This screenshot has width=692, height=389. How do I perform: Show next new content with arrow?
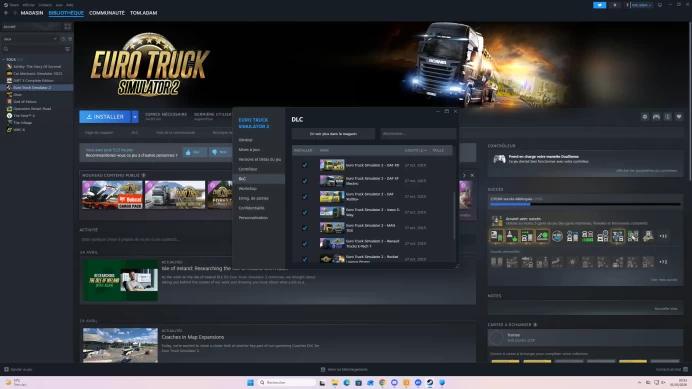point(464,175)
